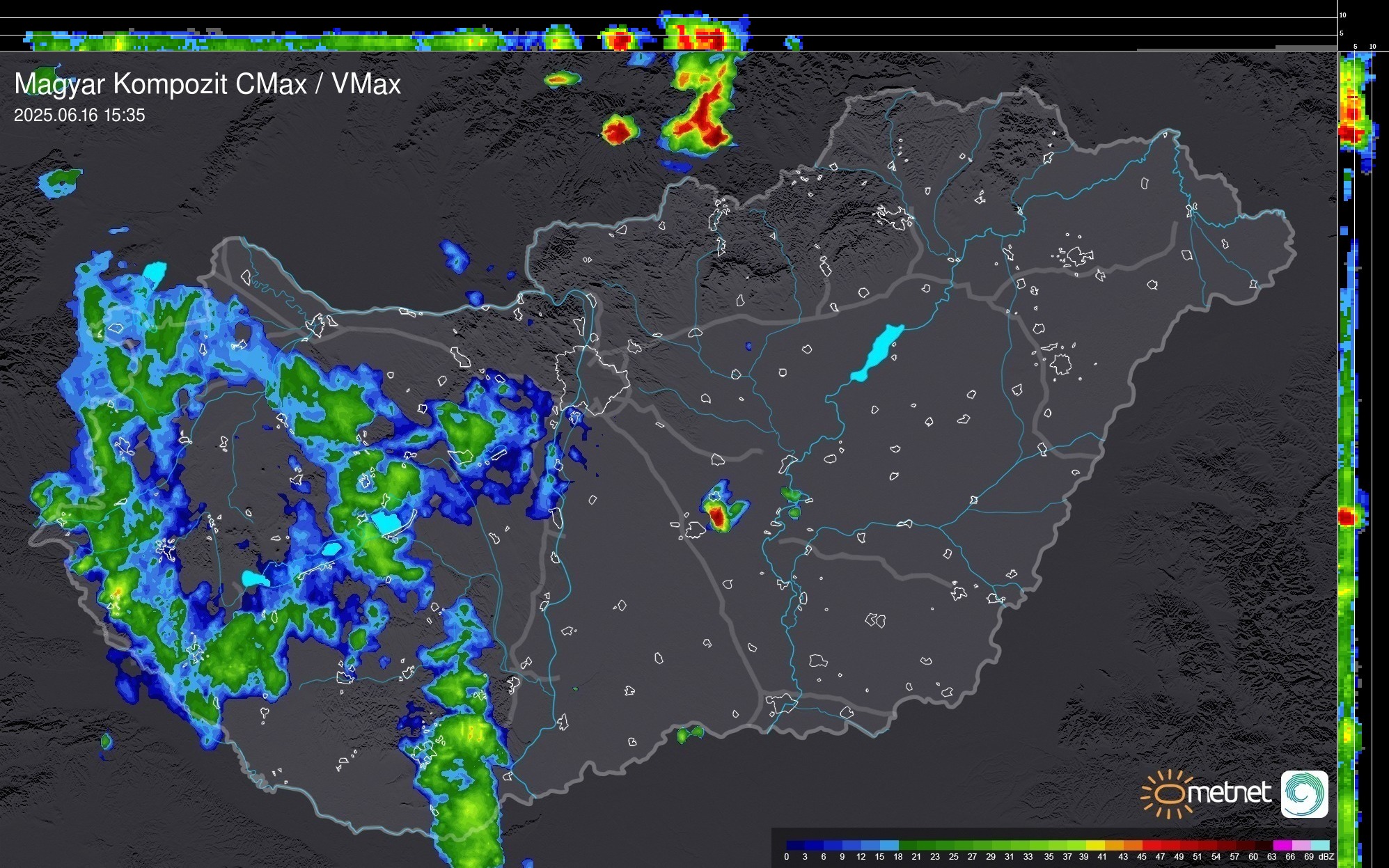The height and width of the screenshot is (868, 1389).
Task: Select the magenta swatch in the dBZ legend
Action: [1282, 845]
